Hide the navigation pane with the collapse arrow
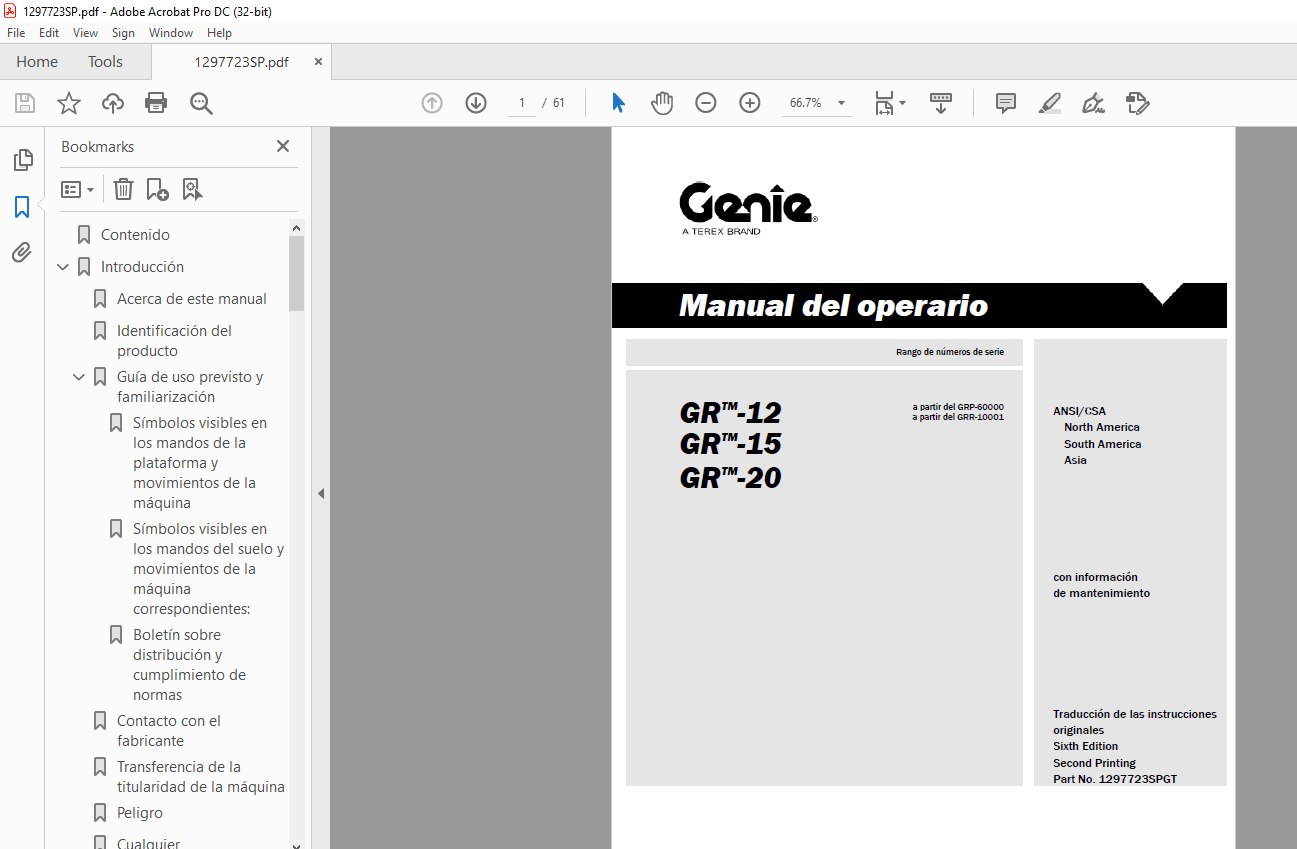Viewport: 1297px width, 849px height. pos(321,493)
